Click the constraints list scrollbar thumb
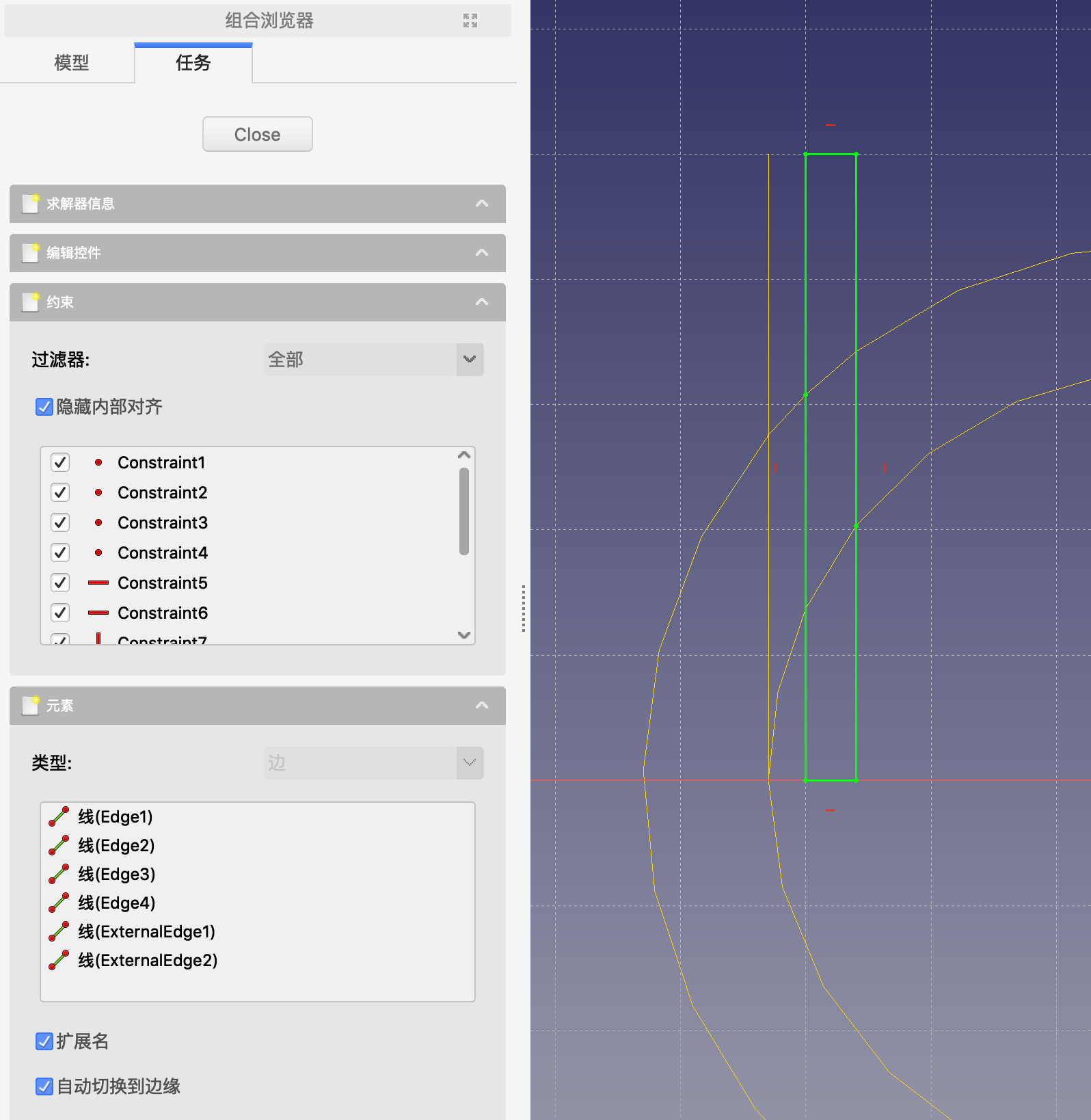Image resolution: width=1091 pixels, height=1120 pixels. 464,511
